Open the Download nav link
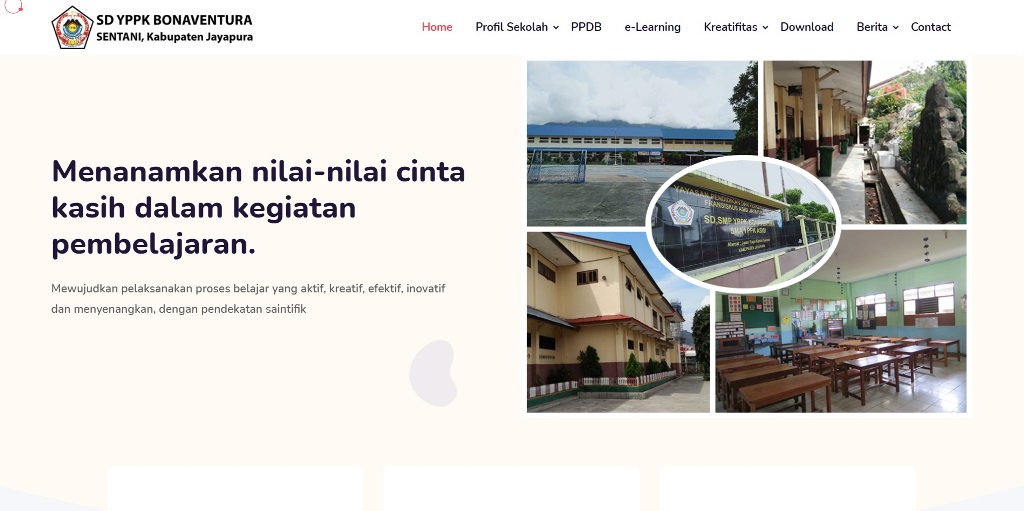The image size is (1024, 511). (806, 27)
